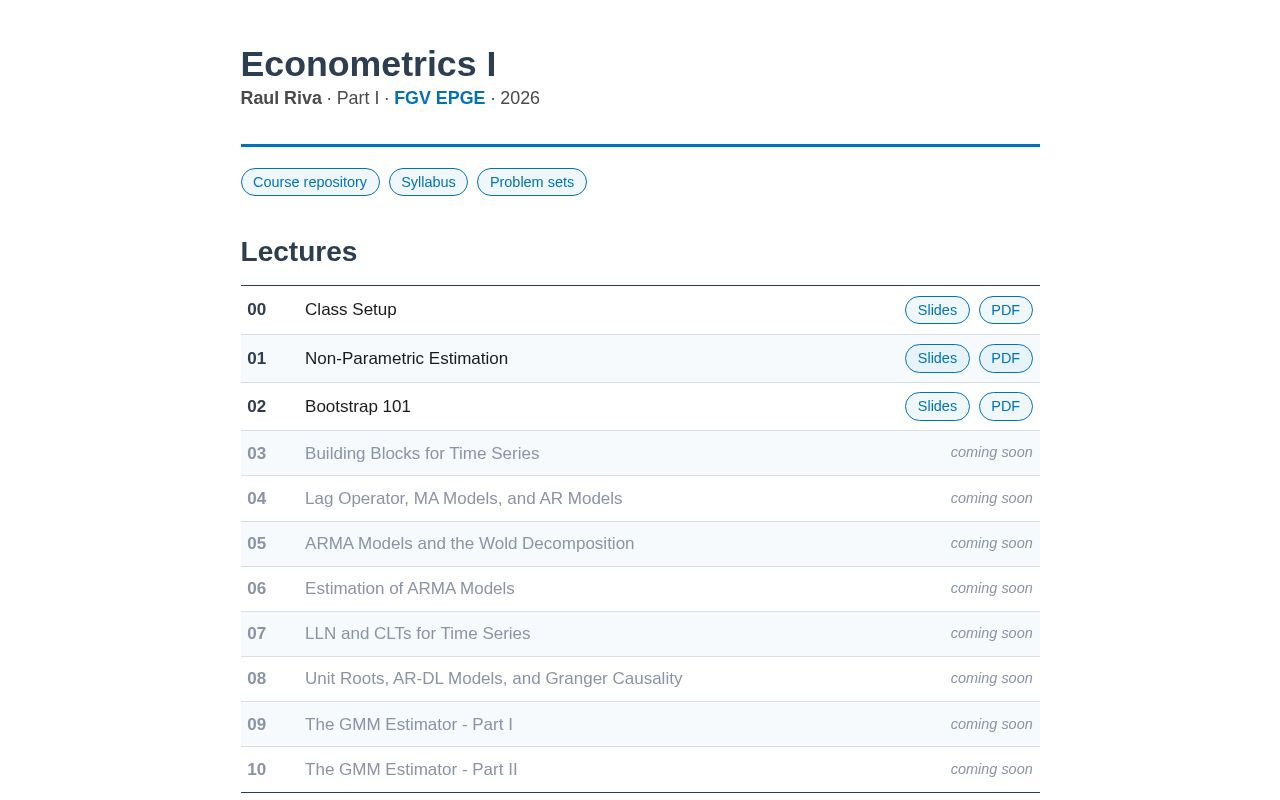This screenshot has height=800, width=1280.
Task: Click coming soon for Building Blocks lecture
Action: click(992, 452)
